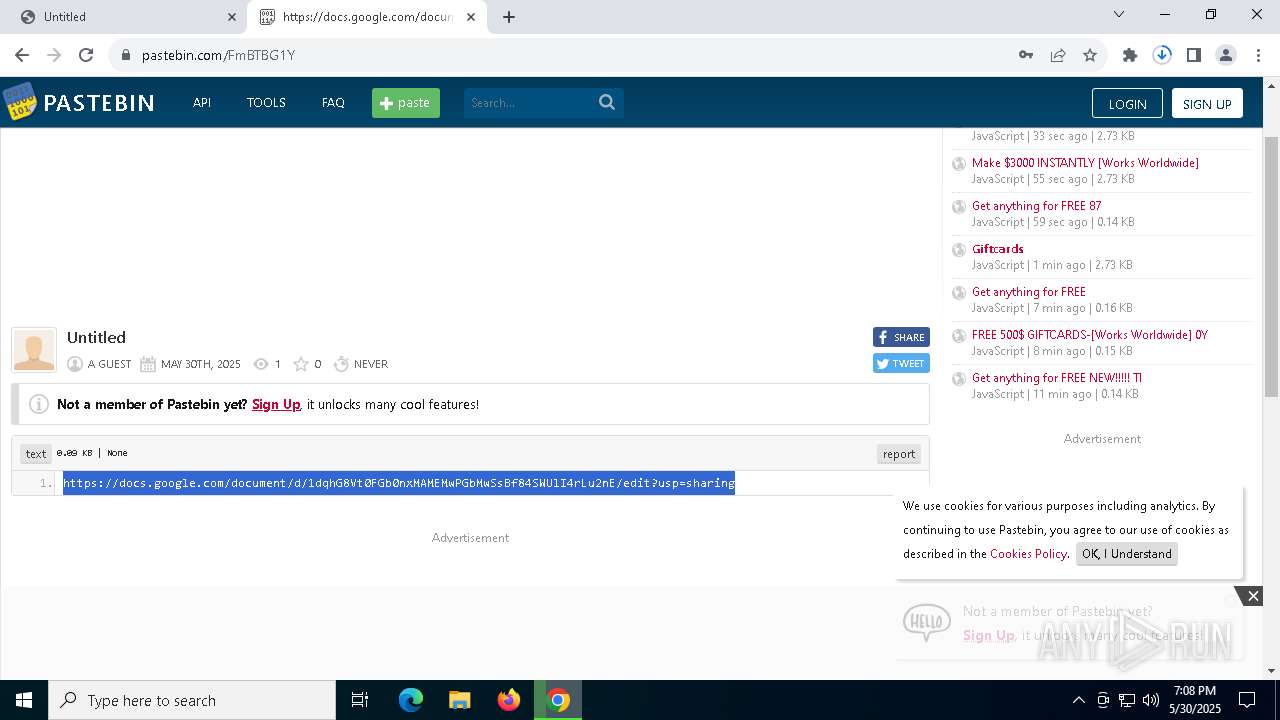Viewport: 1280px width, 720px height.
Task: Click the site lock icon
Action: 126,55
